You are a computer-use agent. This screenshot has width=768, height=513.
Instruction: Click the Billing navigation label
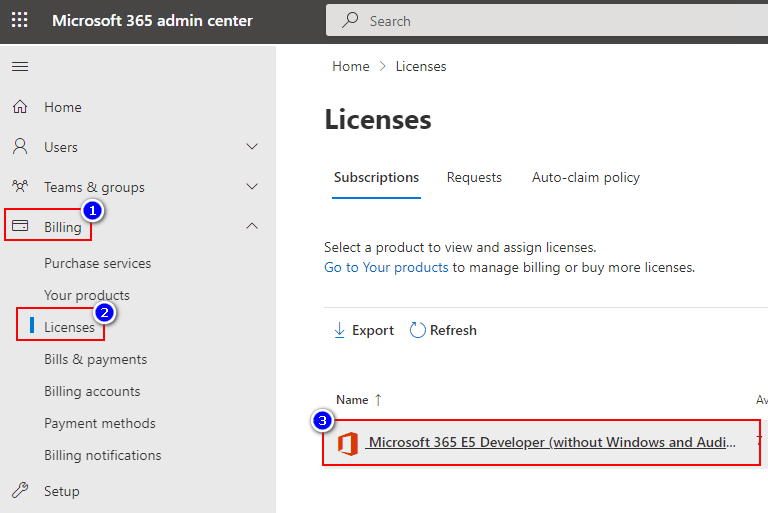click(63, 227)
